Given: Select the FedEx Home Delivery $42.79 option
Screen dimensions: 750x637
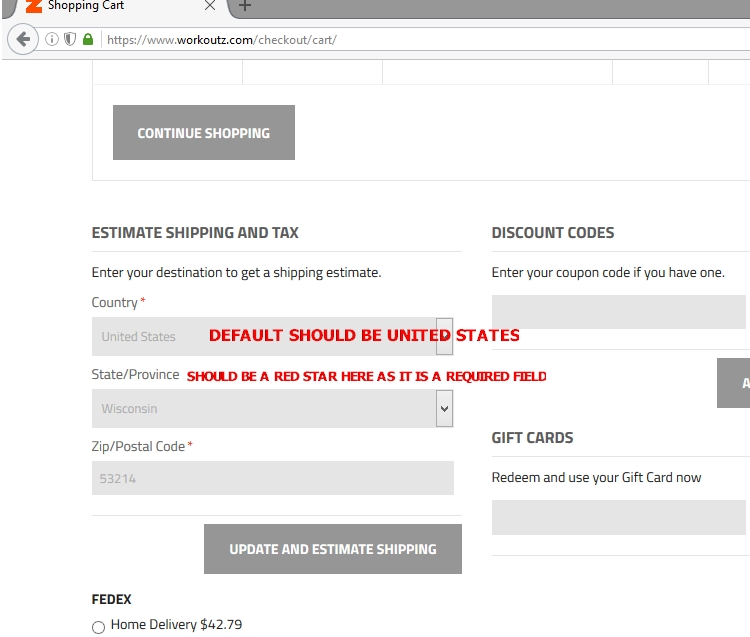Looking at the screenshot, I should [x=99, y=627].
